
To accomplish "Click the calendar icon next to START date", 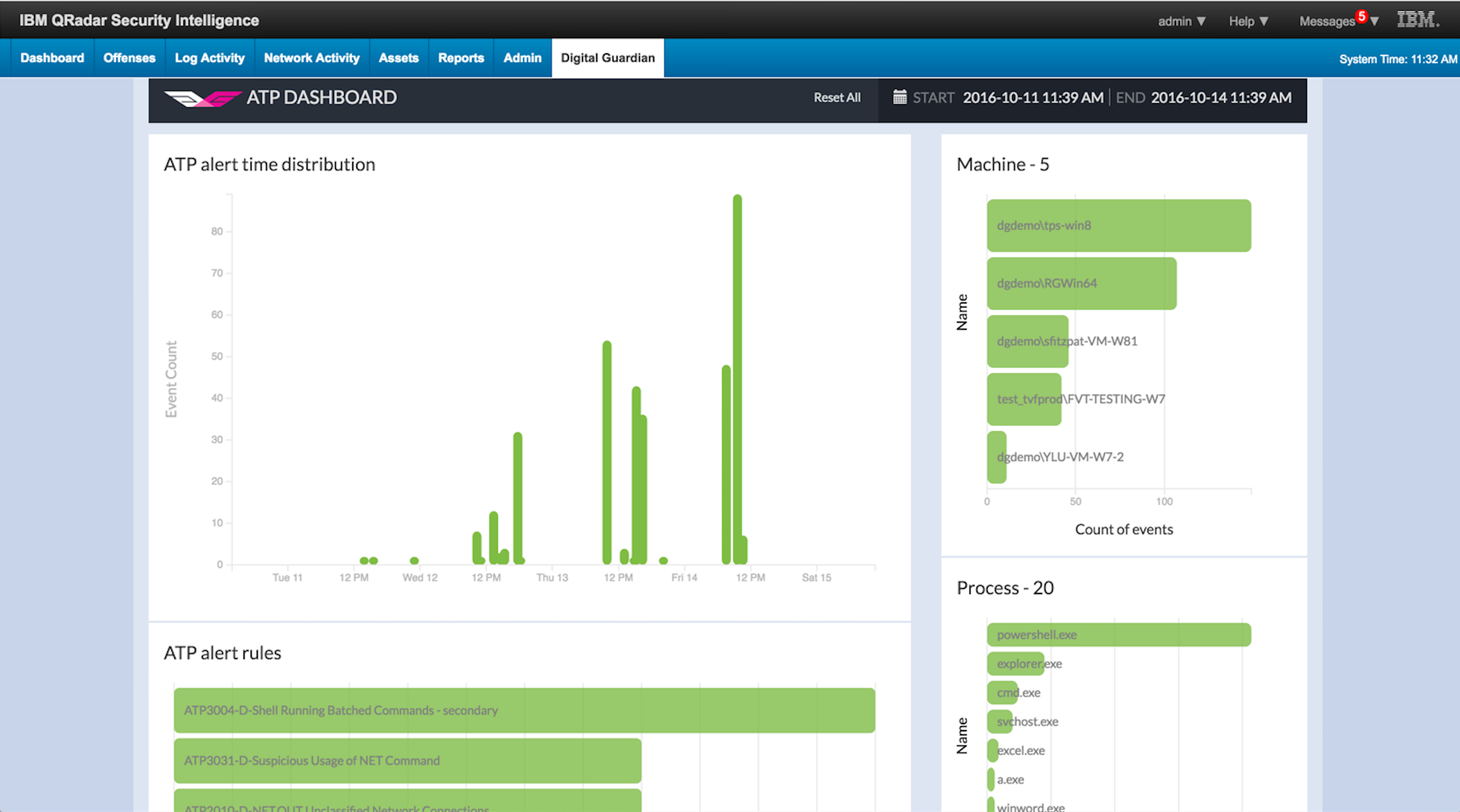I will 900,98.
